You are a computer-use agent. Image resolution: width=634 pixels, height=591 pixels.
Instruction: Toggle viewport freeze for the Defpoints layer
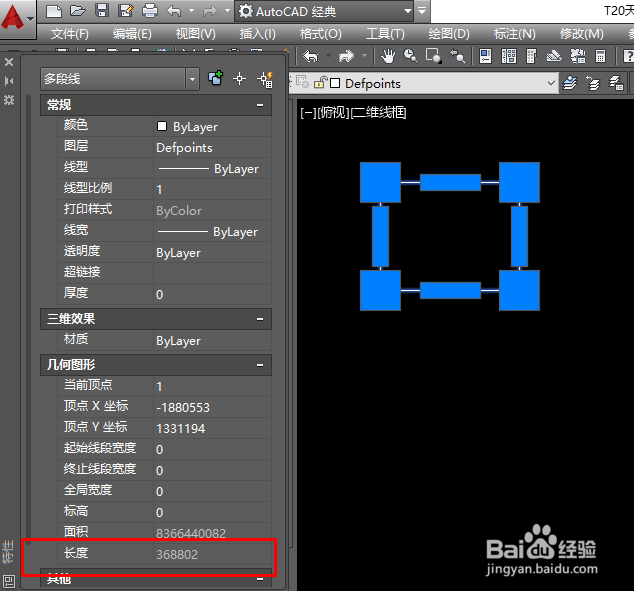pyautogui.click(x=302, y=82)
